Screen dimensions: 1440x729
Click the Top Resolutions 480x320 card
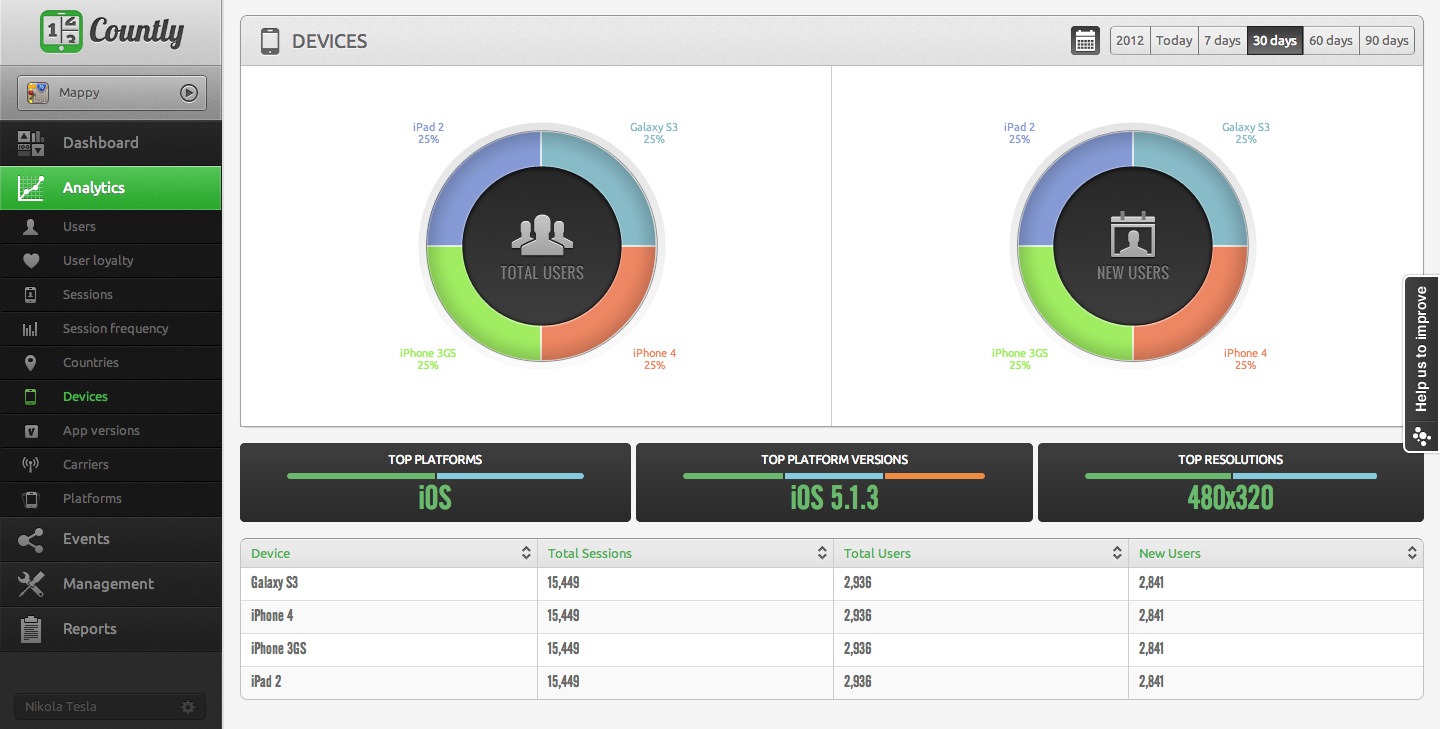point(1231,483)
